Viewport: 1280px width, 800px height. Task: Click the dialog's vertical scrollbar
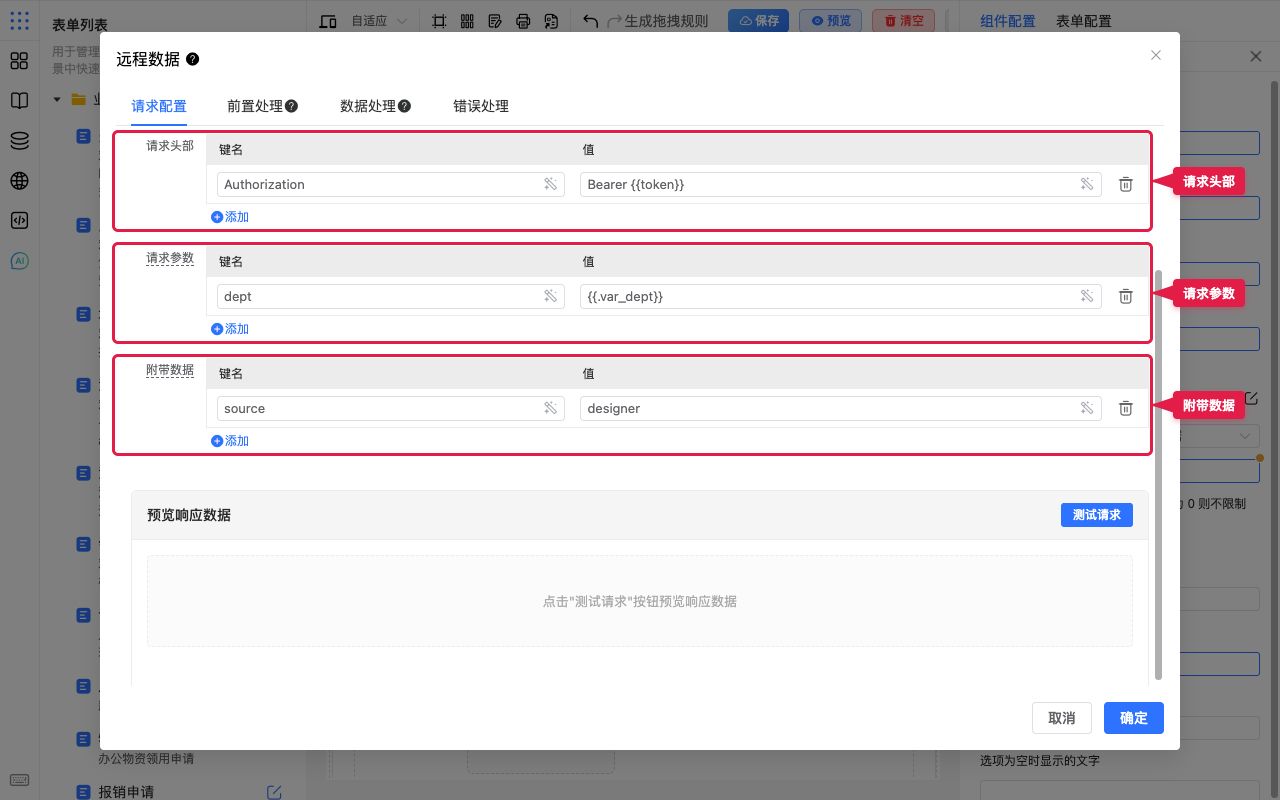pyautogui.click(x=1158, y=475)
